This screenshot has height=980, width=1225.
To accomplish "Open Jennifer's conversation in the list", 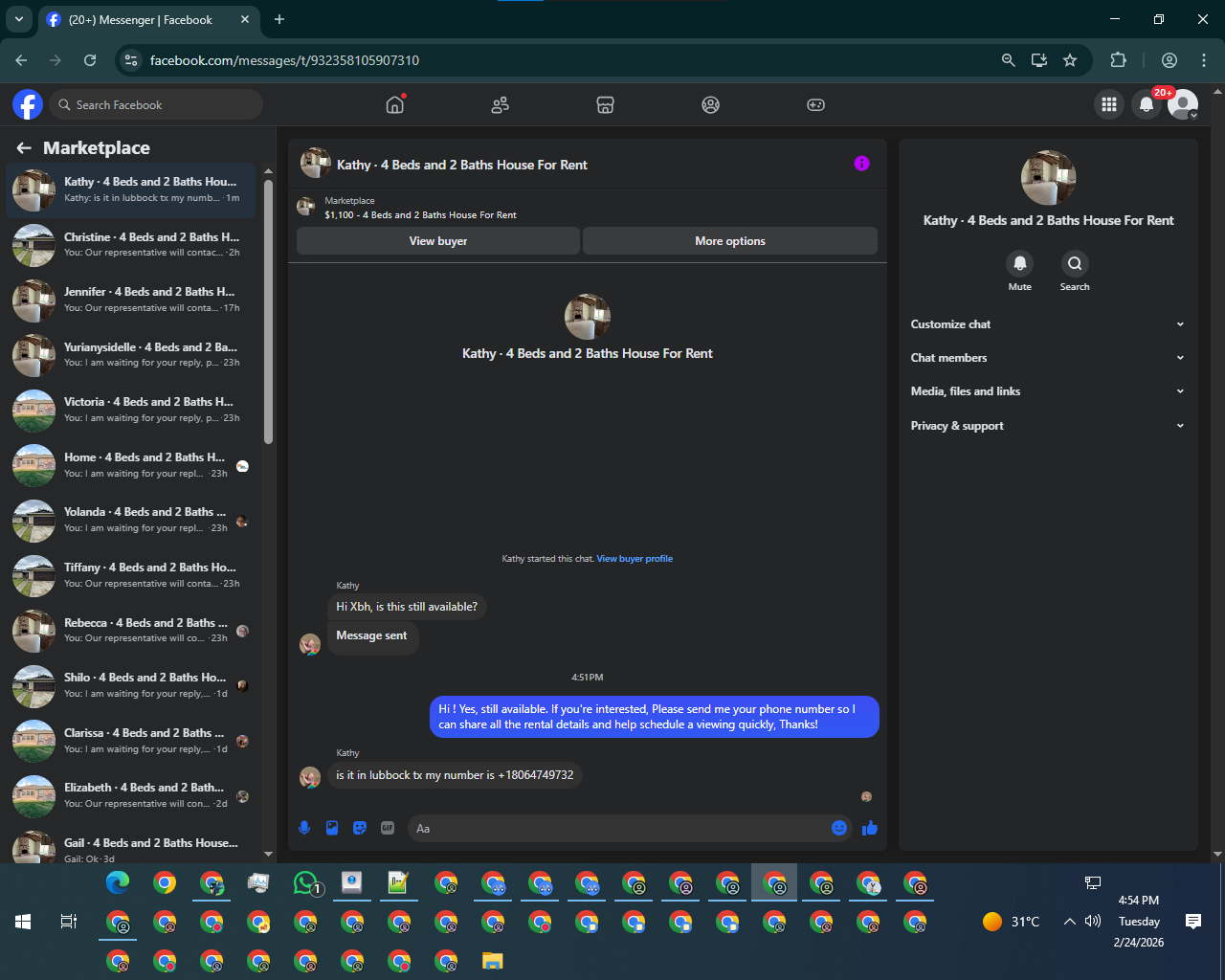I will [x=131, y=301].
